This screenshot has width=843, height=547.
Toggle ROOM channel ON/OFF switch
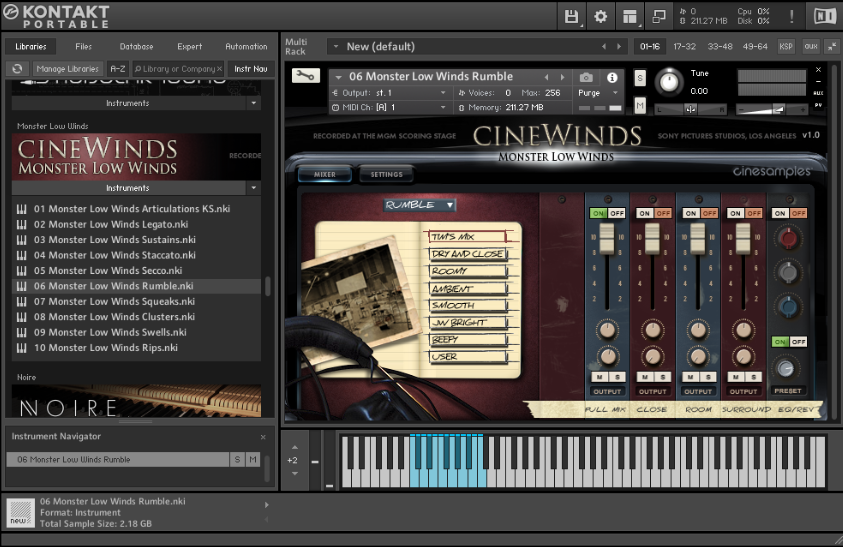click(x=699, y=214)
